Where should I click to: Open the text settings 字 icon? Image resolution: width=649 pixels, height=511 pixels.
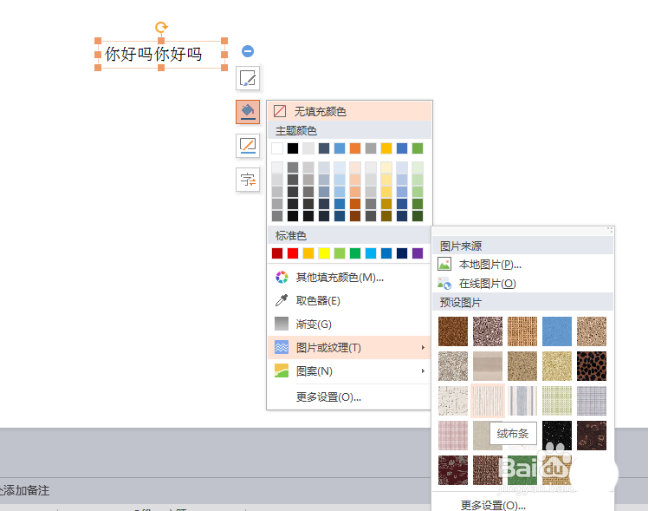tap(248, 180)
